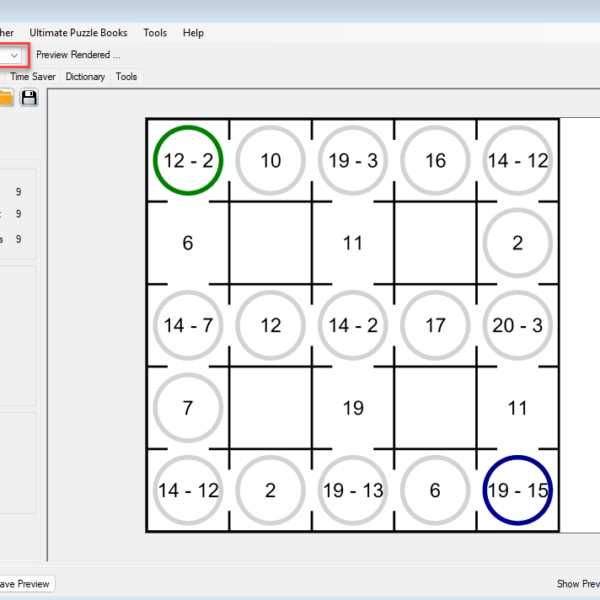Click the circled cell labeled 16

click(x=435, y=161)
